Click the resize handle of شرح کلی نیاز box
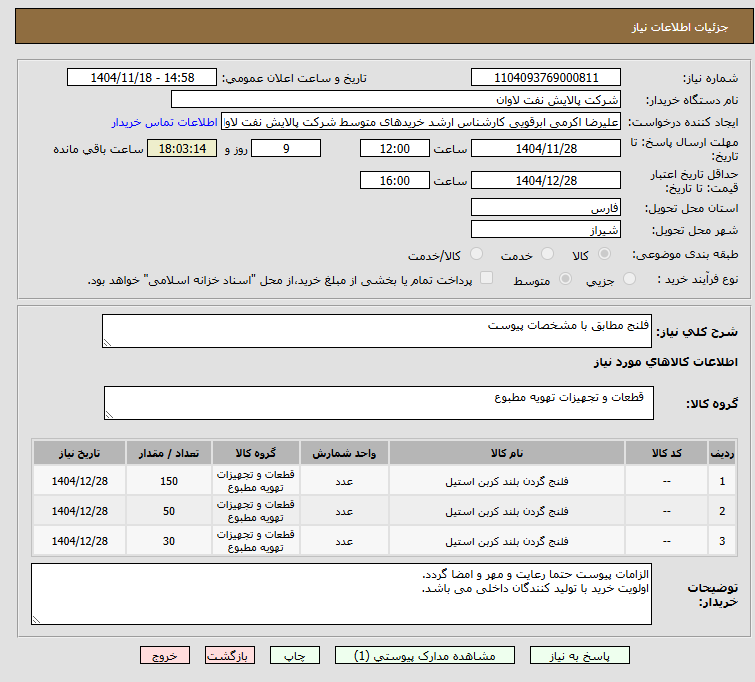The height and width of the screenshot is (682, 755). 107,343
